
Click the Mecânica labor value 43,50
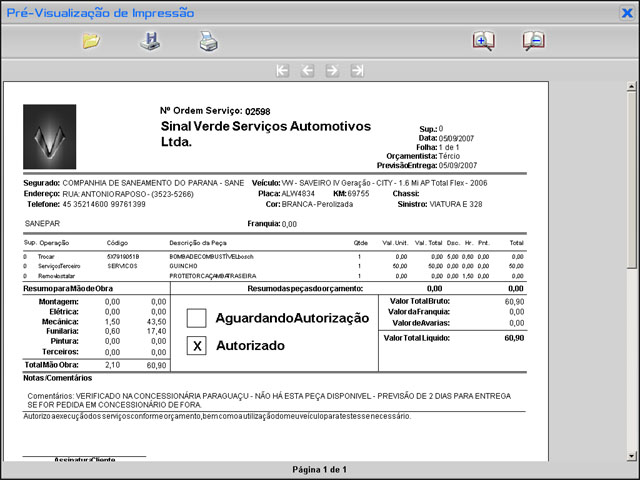[157, 322]
